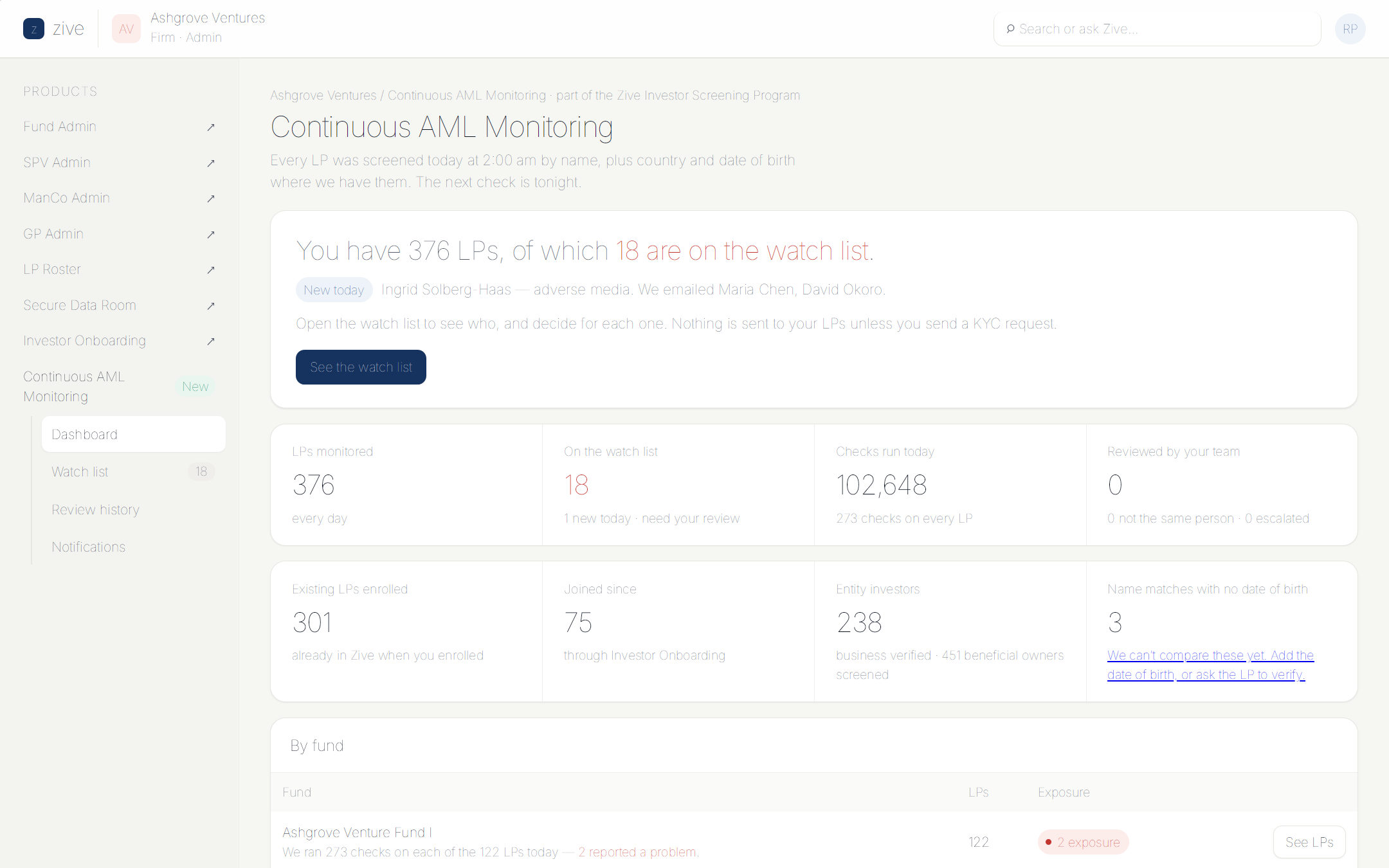Focus the Search or ask Zive field
This screenshot has height=868, width=1389.
click(1157, 29)
